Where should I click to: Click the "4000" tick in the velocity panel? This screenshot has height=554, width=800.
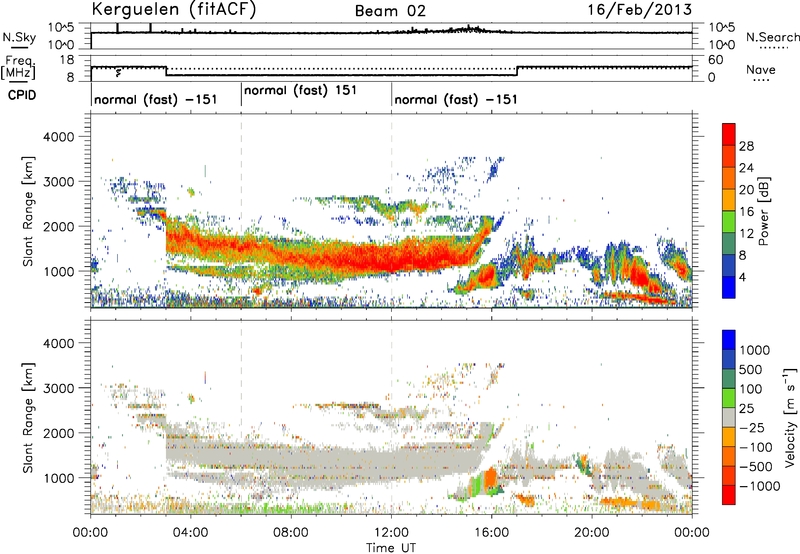(58, 343)
